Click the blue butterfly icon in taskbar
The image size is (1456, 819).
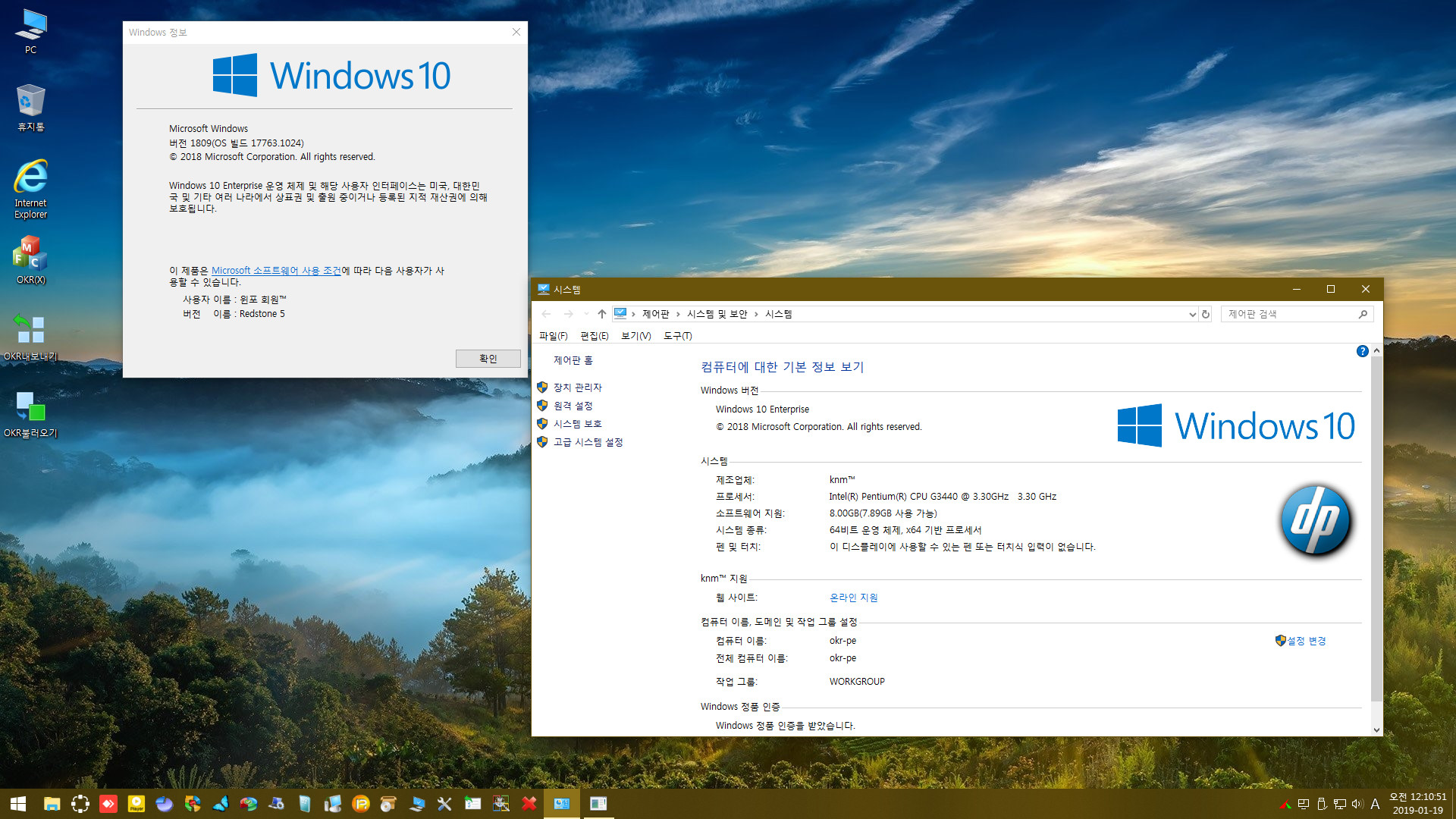[x=221, y=804]
